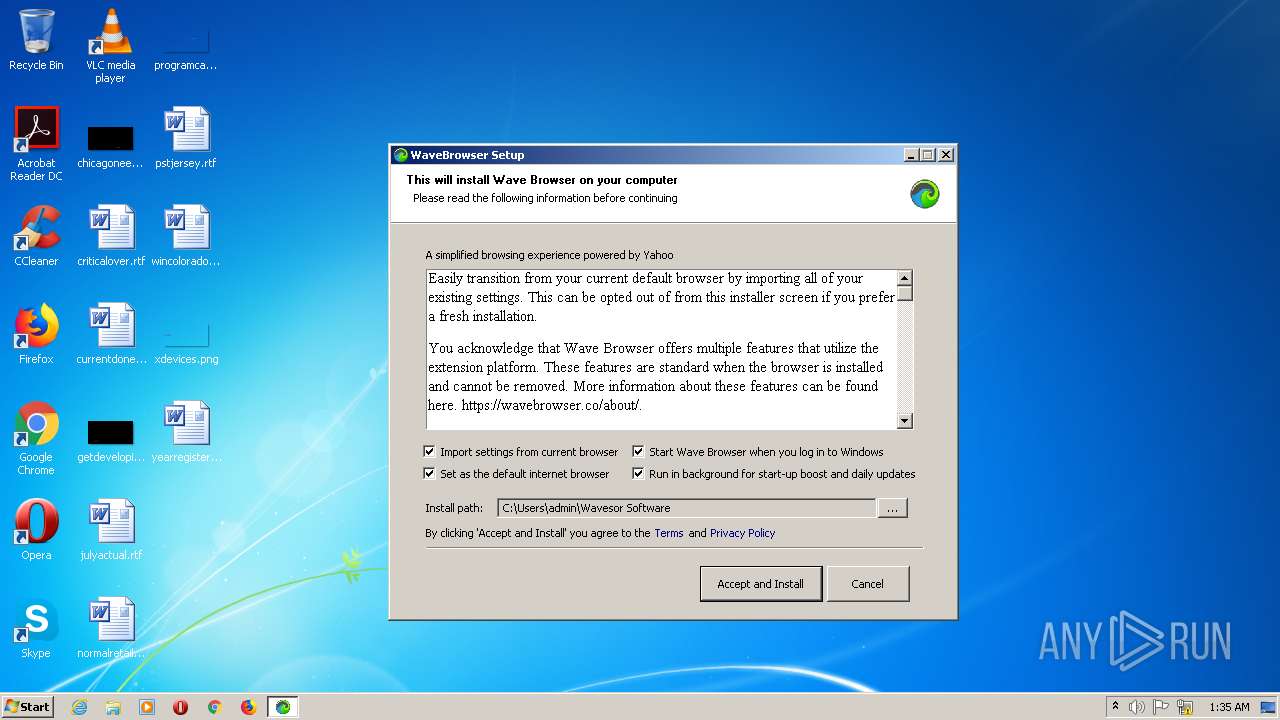
Task: Open the Action Center flag icon
Action: (x=1161, y=707)
